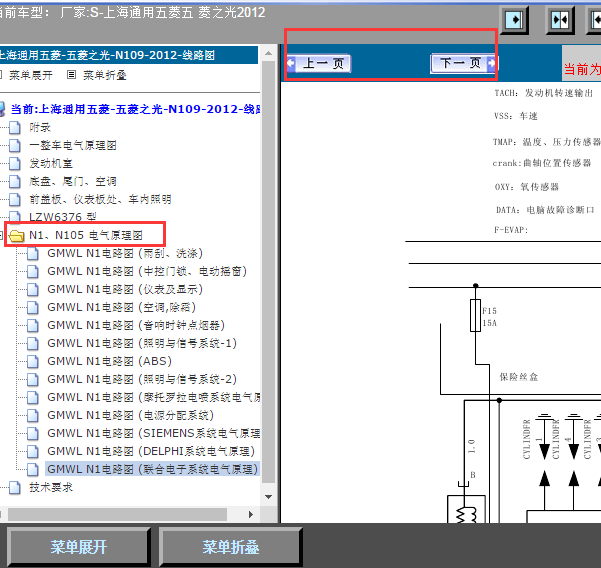Click the 菜单折叠 list icon

71,75
